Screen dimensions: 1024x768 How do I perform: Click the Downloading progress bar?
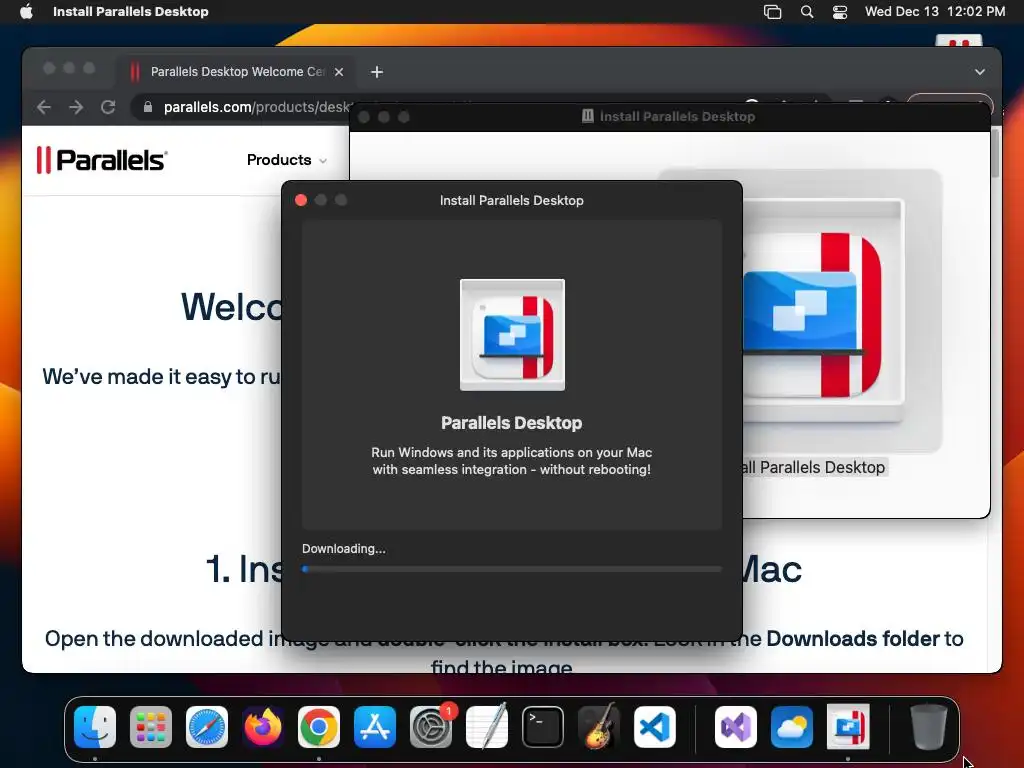point(512,569)
